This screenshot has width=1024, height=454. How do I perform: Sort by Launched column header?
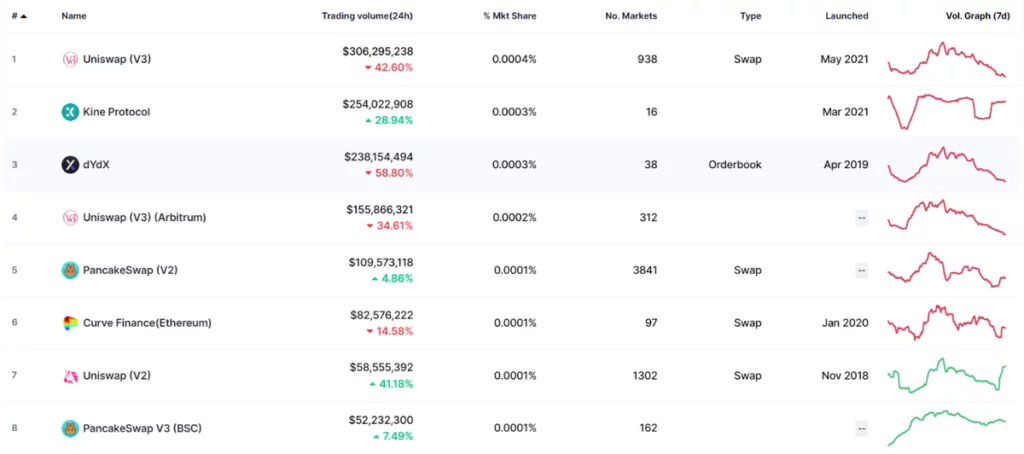[846, 16]
